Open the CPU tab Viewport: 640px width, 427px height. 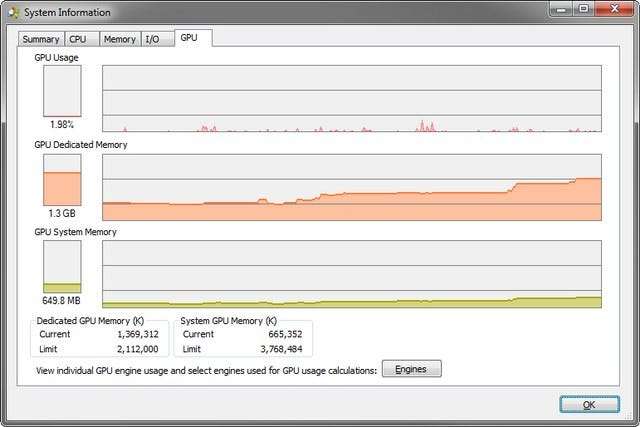[82, 39]
